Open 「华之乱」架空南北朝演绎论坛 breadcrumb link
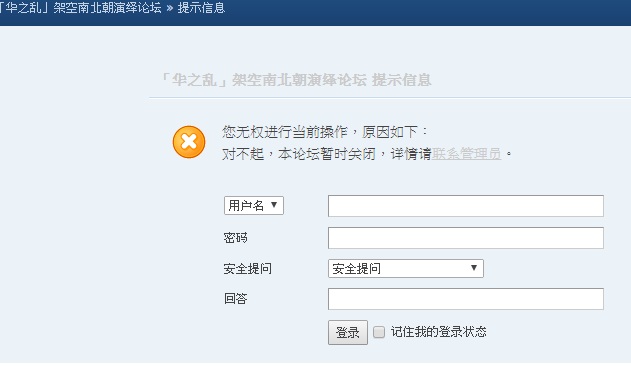The height and width of the screenshot is (384, 631). click(x=80, y=7)
